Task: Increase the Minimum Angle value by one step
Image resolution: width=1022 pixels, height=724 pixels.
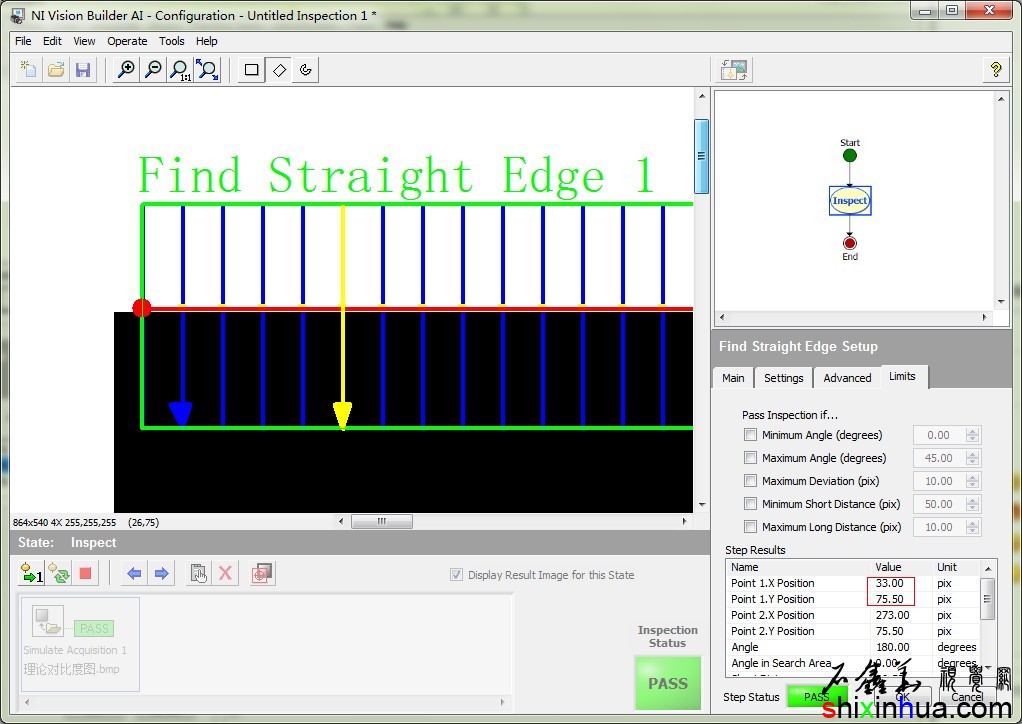Action: 972,431
